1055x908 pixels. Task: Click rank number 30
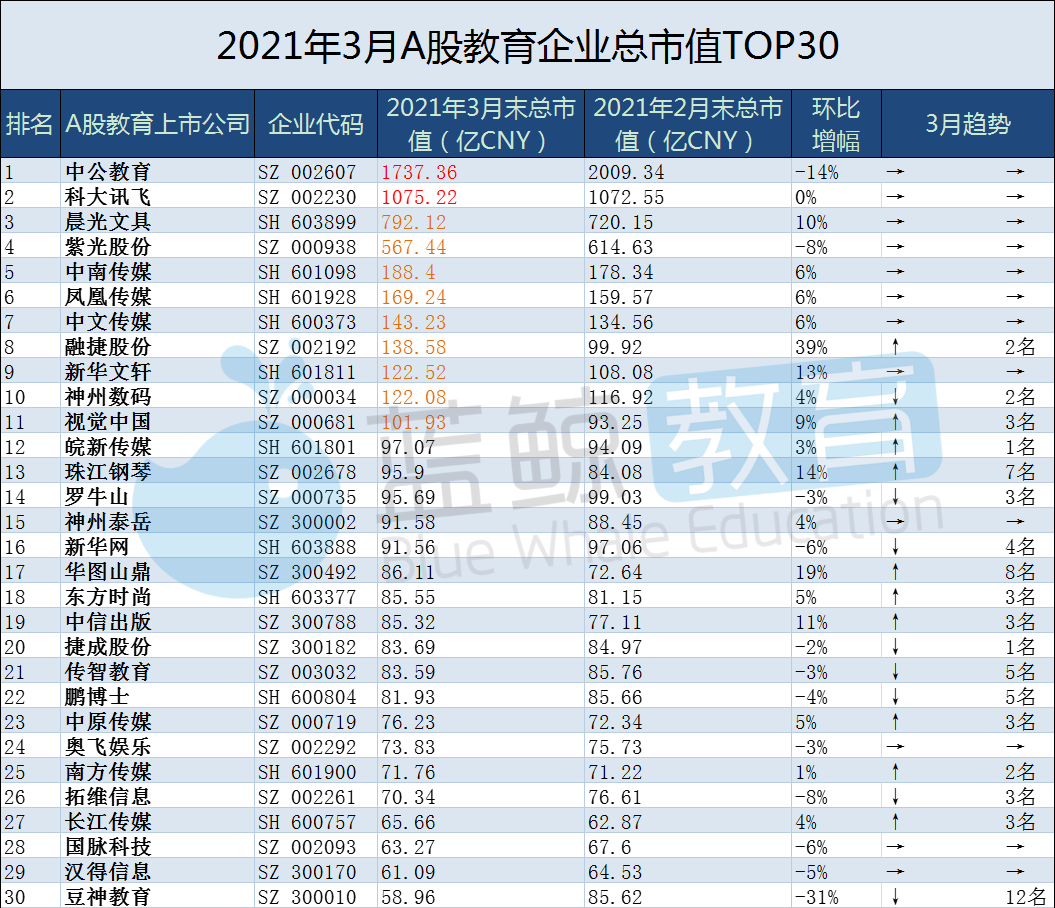15,897
